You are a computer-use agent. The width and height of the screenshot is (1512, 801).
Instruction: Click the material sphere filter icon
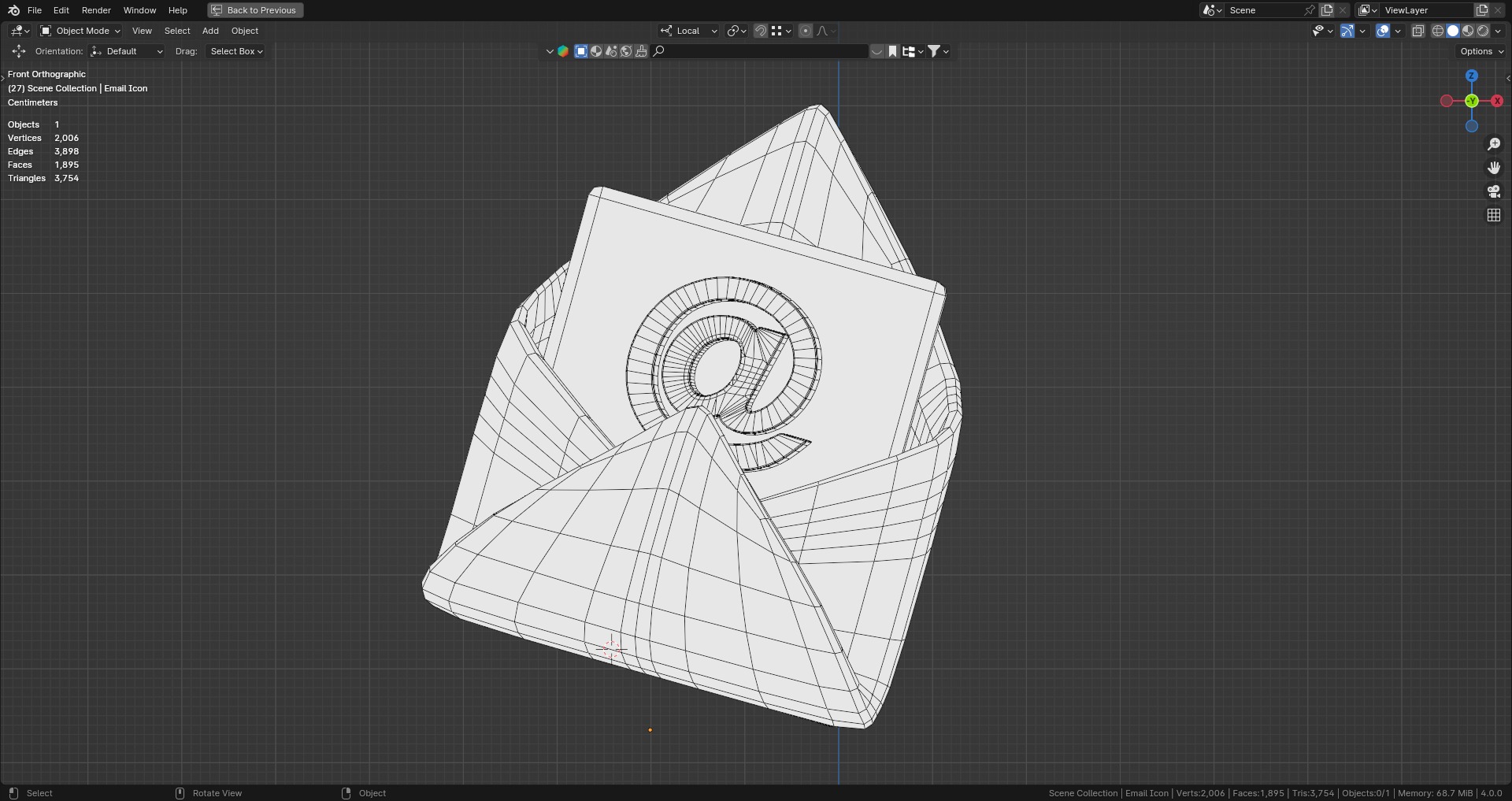point(596,51)
